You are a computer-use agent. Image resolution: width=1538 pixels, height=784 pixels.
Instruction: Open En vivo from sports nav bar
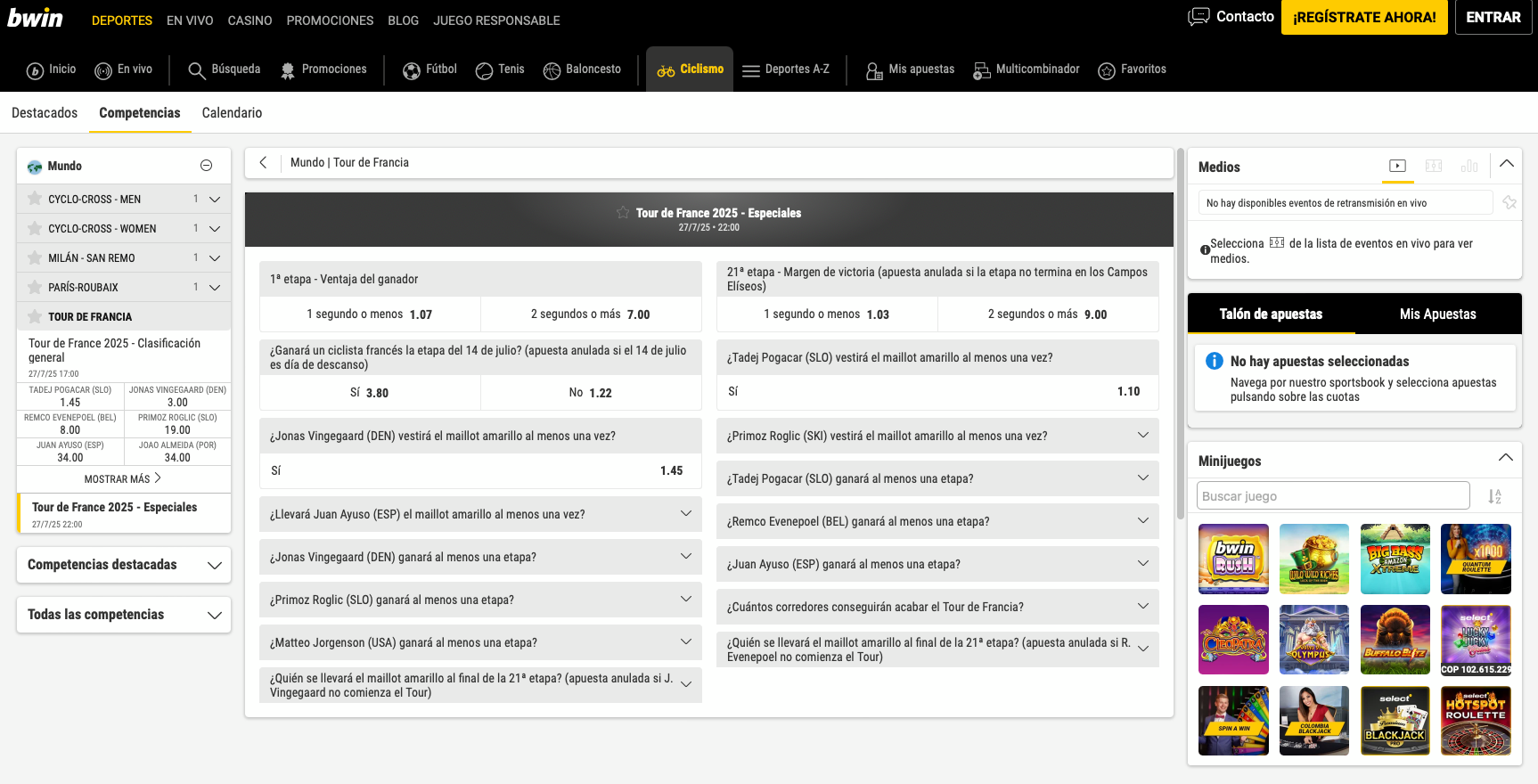(x=123, y=69)
